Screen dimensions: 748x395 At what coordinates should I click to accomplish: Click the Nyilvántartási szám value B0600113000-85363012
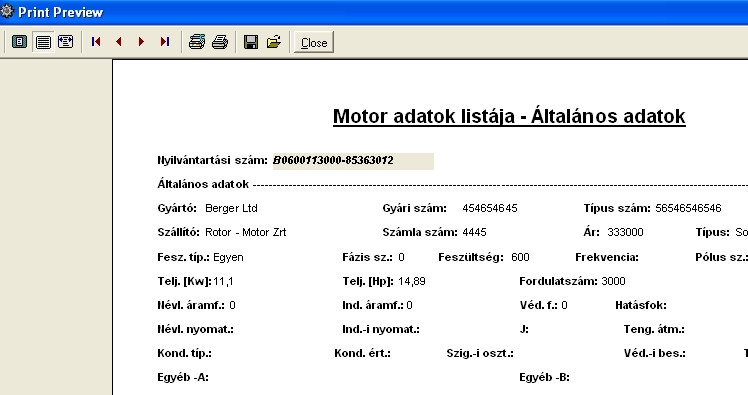pyautogui.click(x=353, y=161)
